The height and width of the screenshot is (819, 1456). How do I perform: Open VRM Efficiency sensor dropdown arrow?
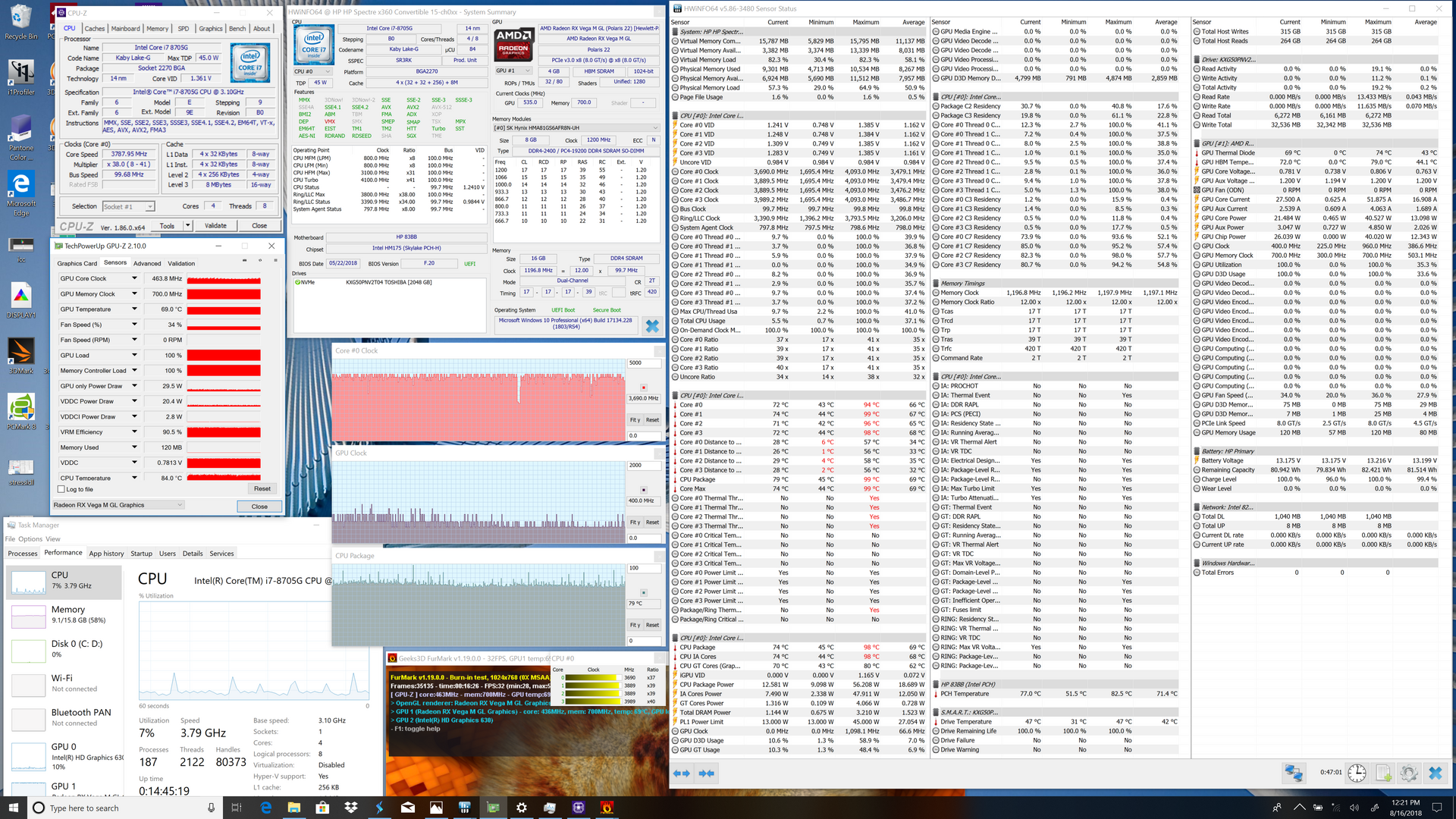pos(134,432)
